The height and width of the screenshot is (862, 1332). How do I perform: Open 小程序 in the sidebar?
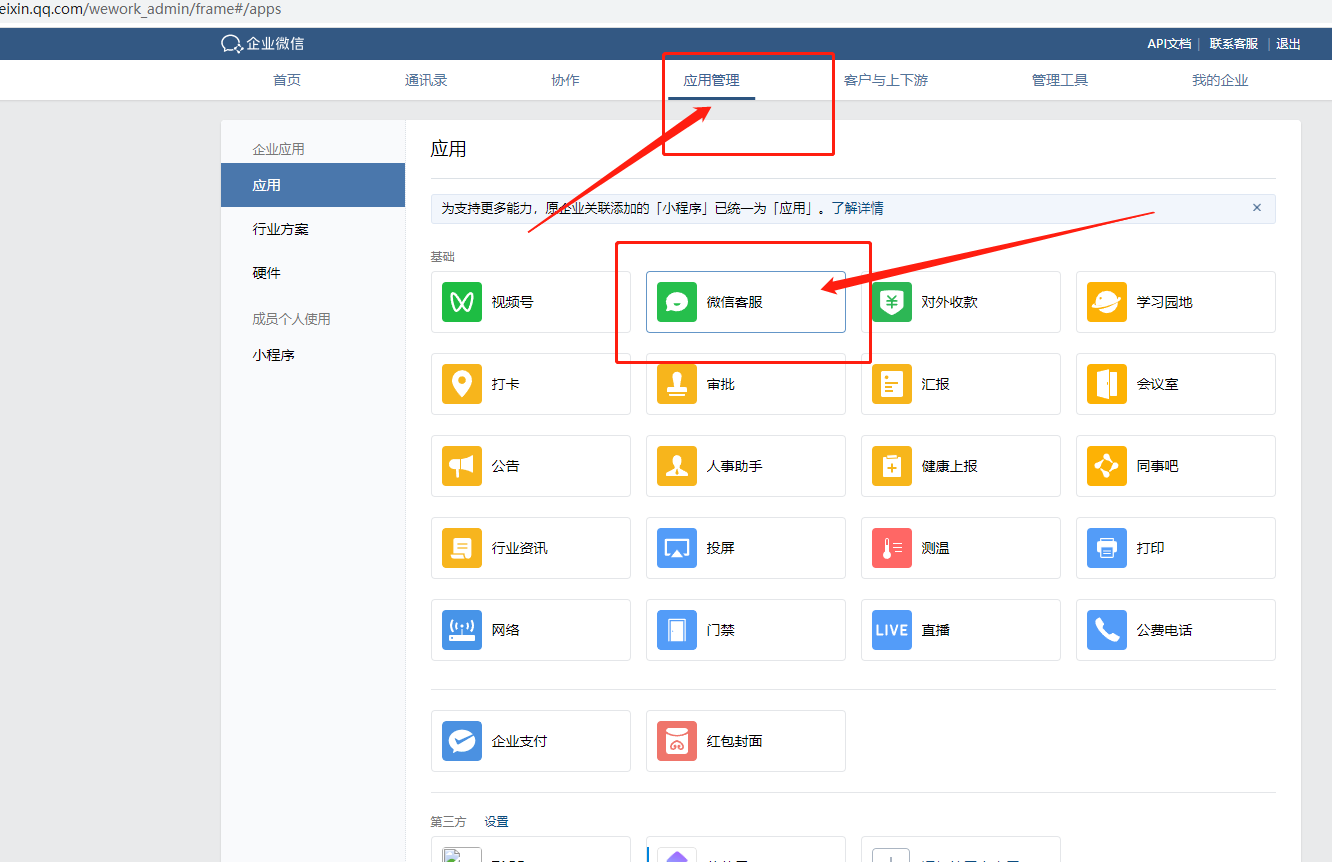[274, 355]
